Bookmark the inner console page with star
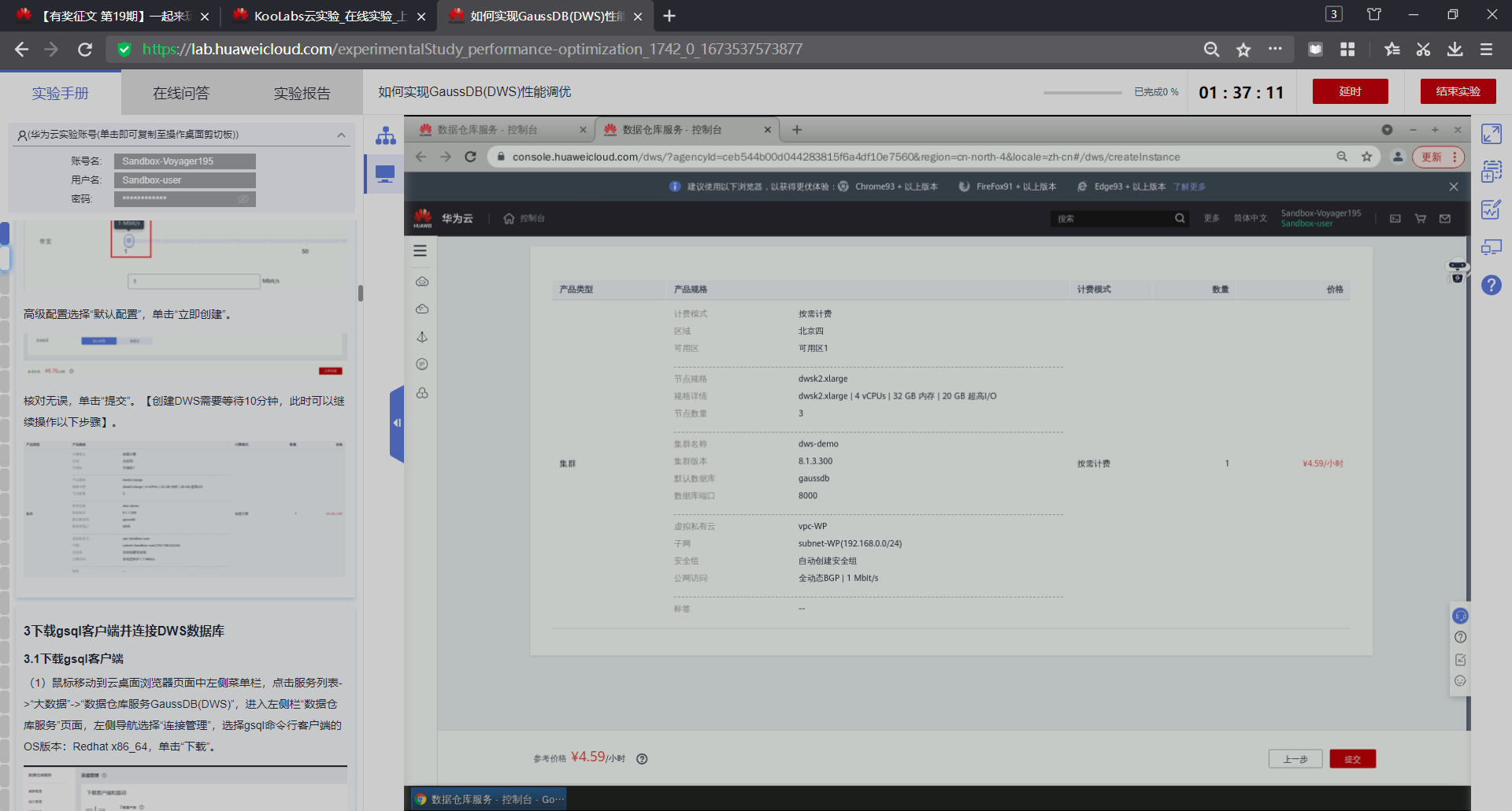 pos(1367,157)
